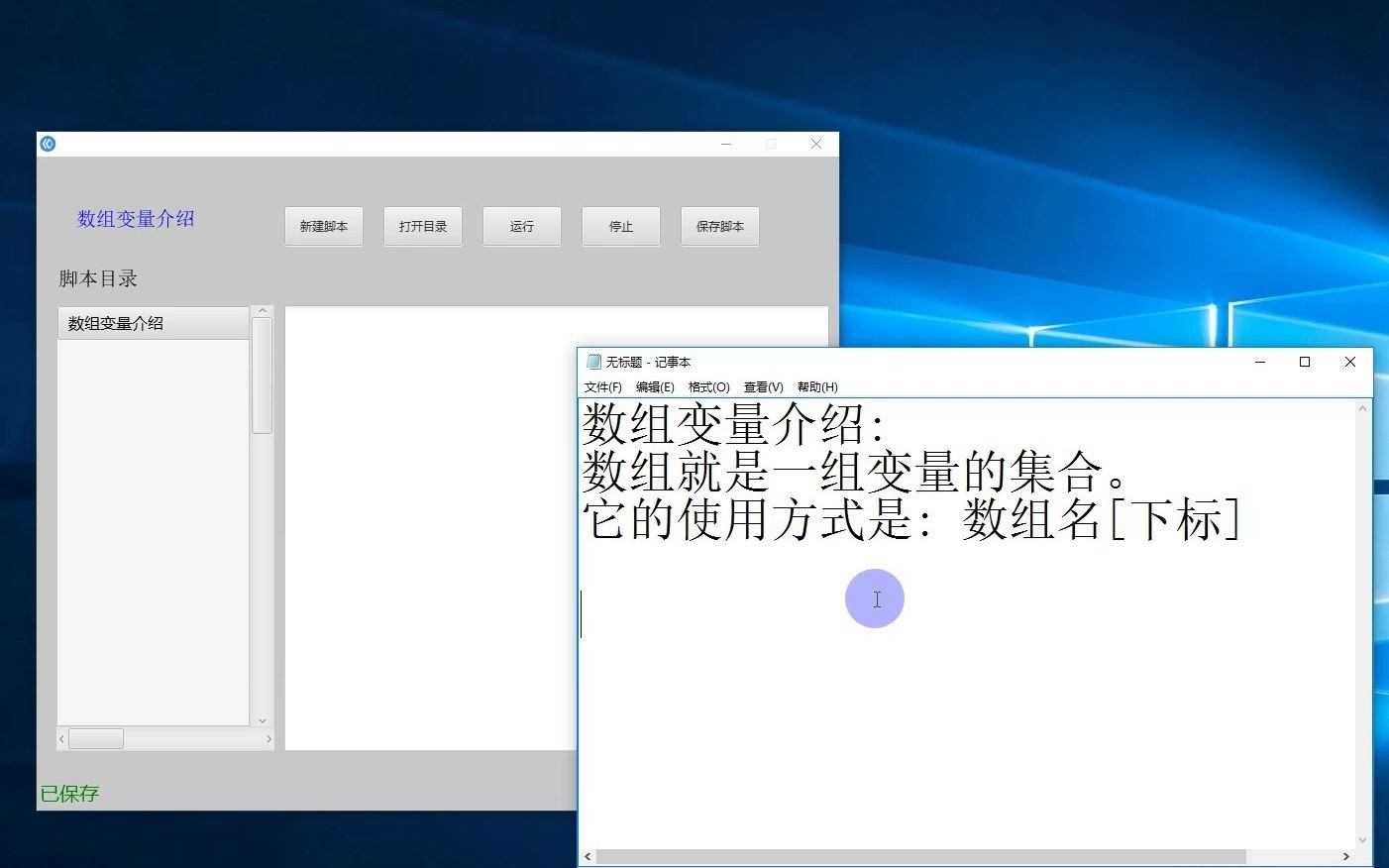Open the 查看(V) menu in Notepad
1389x868 pixels.
point(763,387)
